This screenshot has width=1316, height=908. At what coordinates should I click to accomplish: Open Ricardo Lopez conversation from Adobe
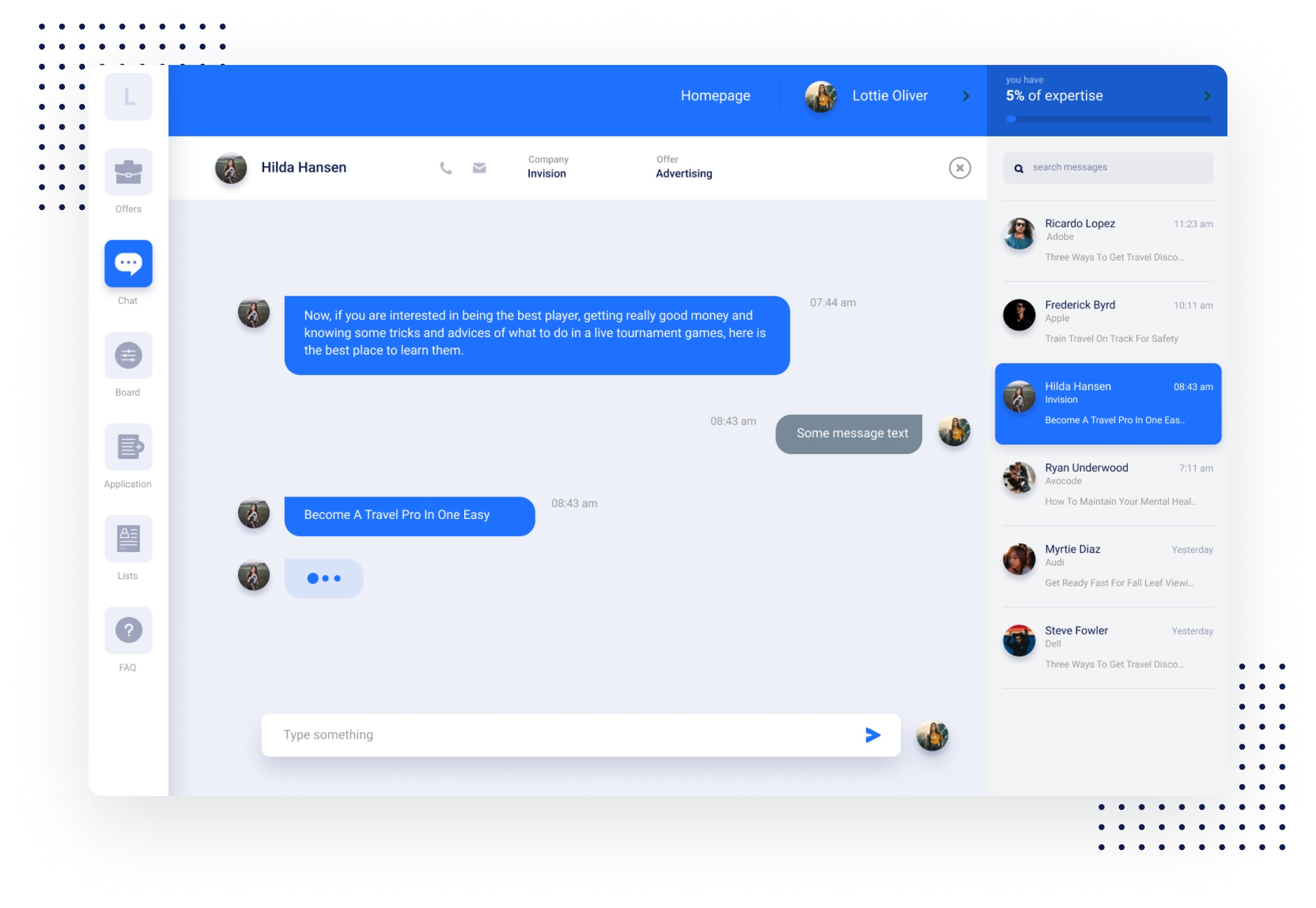pos(1108,240)
